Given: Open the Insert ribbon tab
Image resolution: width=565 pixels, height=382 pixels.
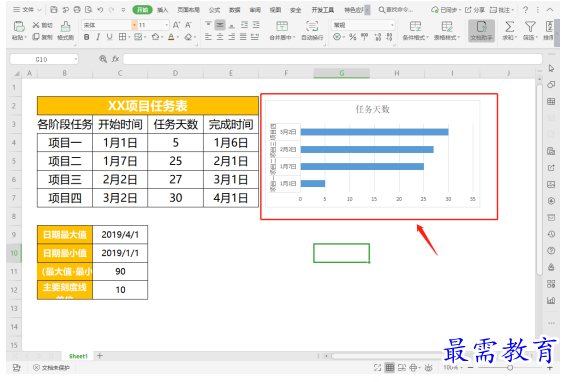Looking at the screenshot, I should (x=163, y=10).
